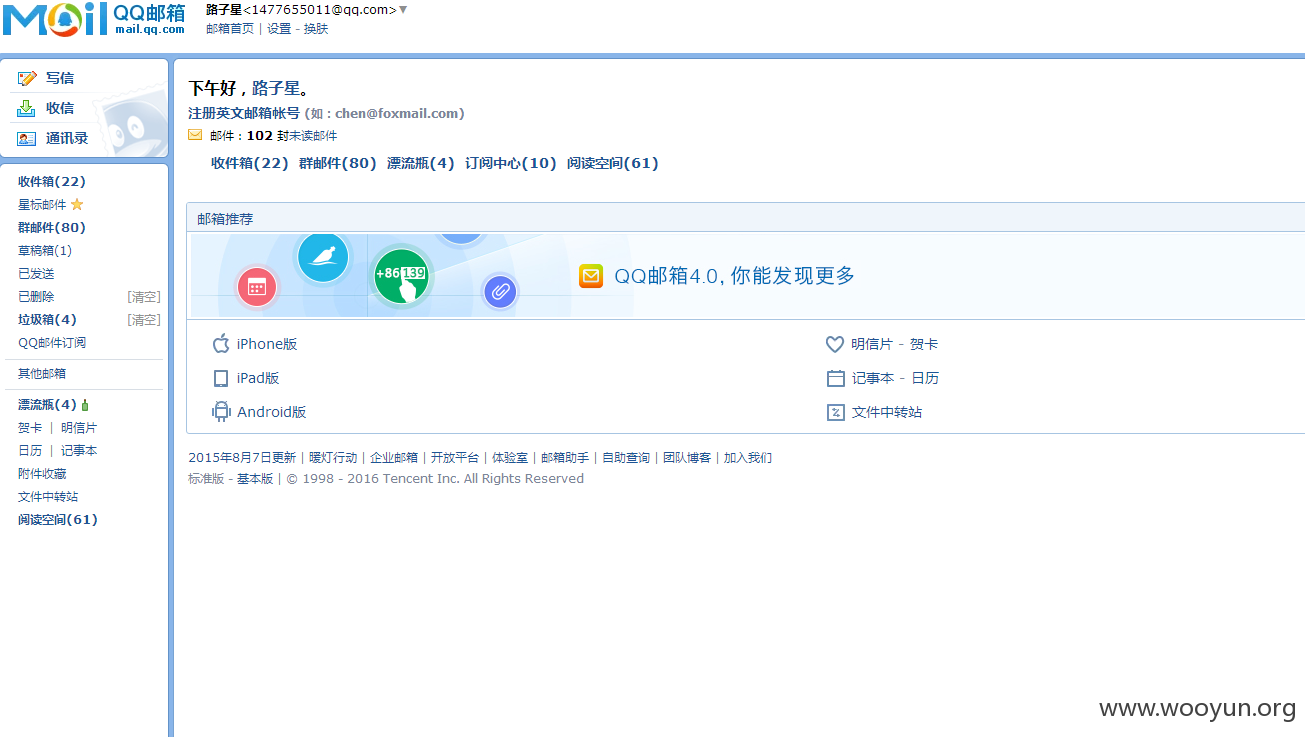Screen dimensions: 1305x737
Task: Open 开放平台 footer link
Action: pos(455,458)
